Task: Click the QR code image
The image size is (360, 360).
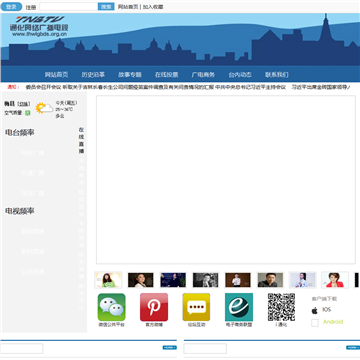Action: pyautogui.click(x=282, y=307)
